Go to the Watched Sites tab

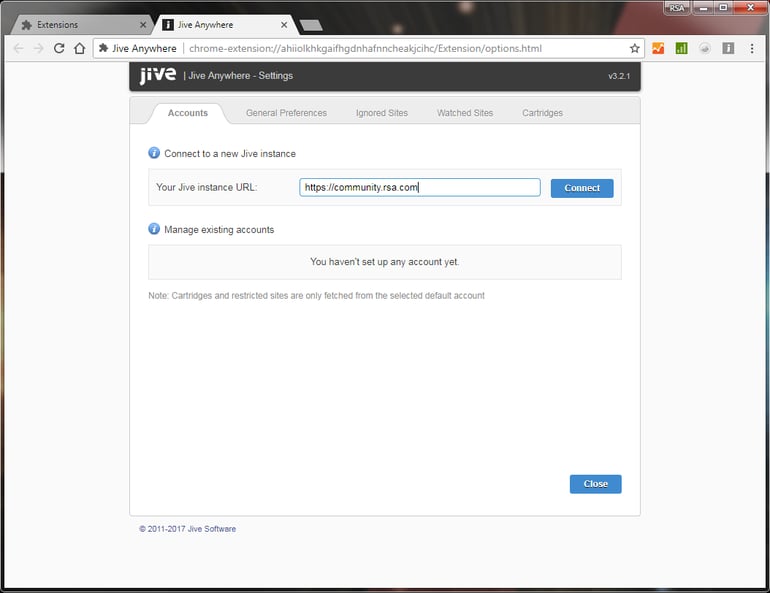(x=465, y=113)
